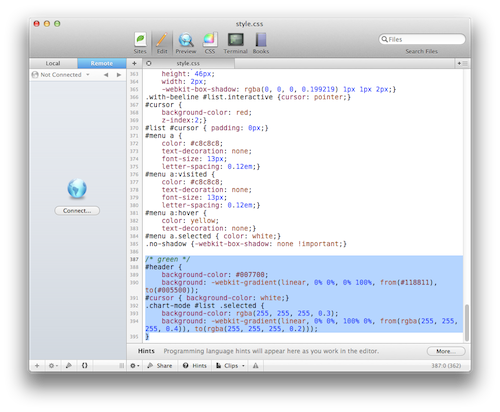Click the Connect... button
Image resolution: width=500 pixels, height=412 pixels.
(77, 211)
